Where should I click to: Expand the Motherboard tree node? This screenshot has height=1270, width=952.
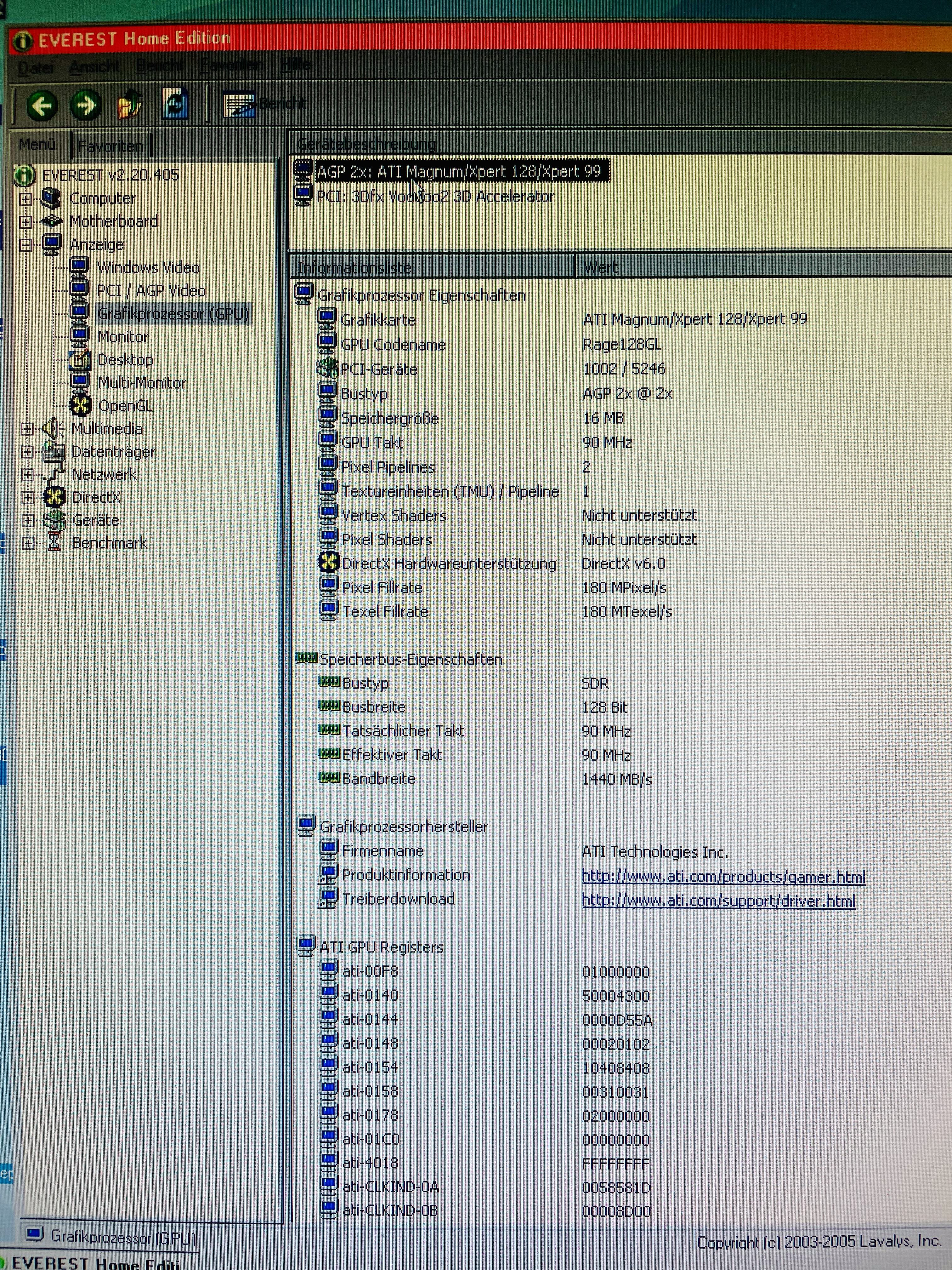click(25, 222)
